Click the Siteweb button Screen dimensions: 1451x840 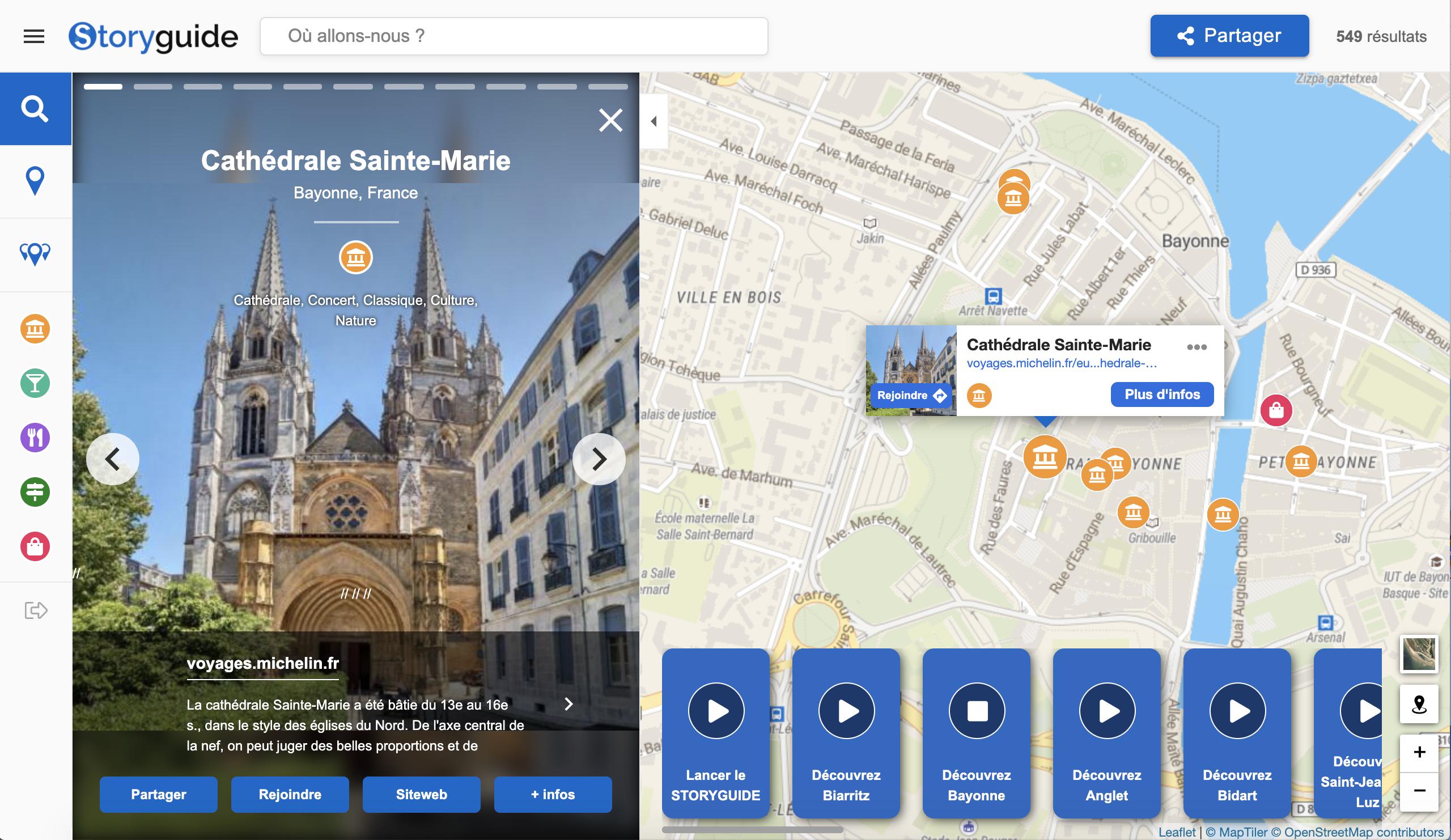click(x=422, y=795)
